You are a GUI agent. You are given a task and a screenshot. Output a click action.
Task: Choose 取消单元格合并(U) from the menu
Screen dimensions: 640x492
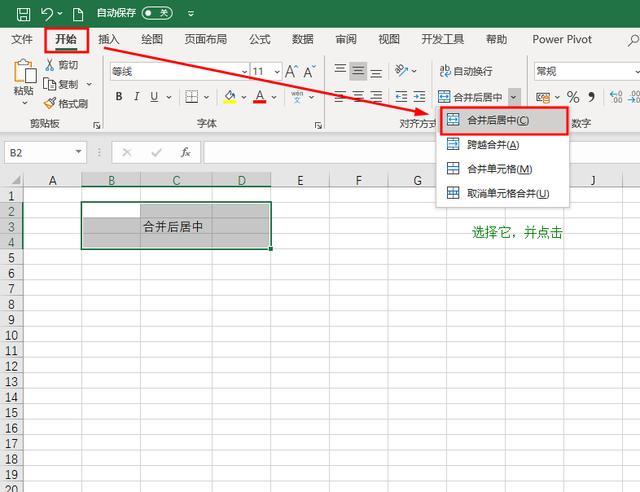502,194
